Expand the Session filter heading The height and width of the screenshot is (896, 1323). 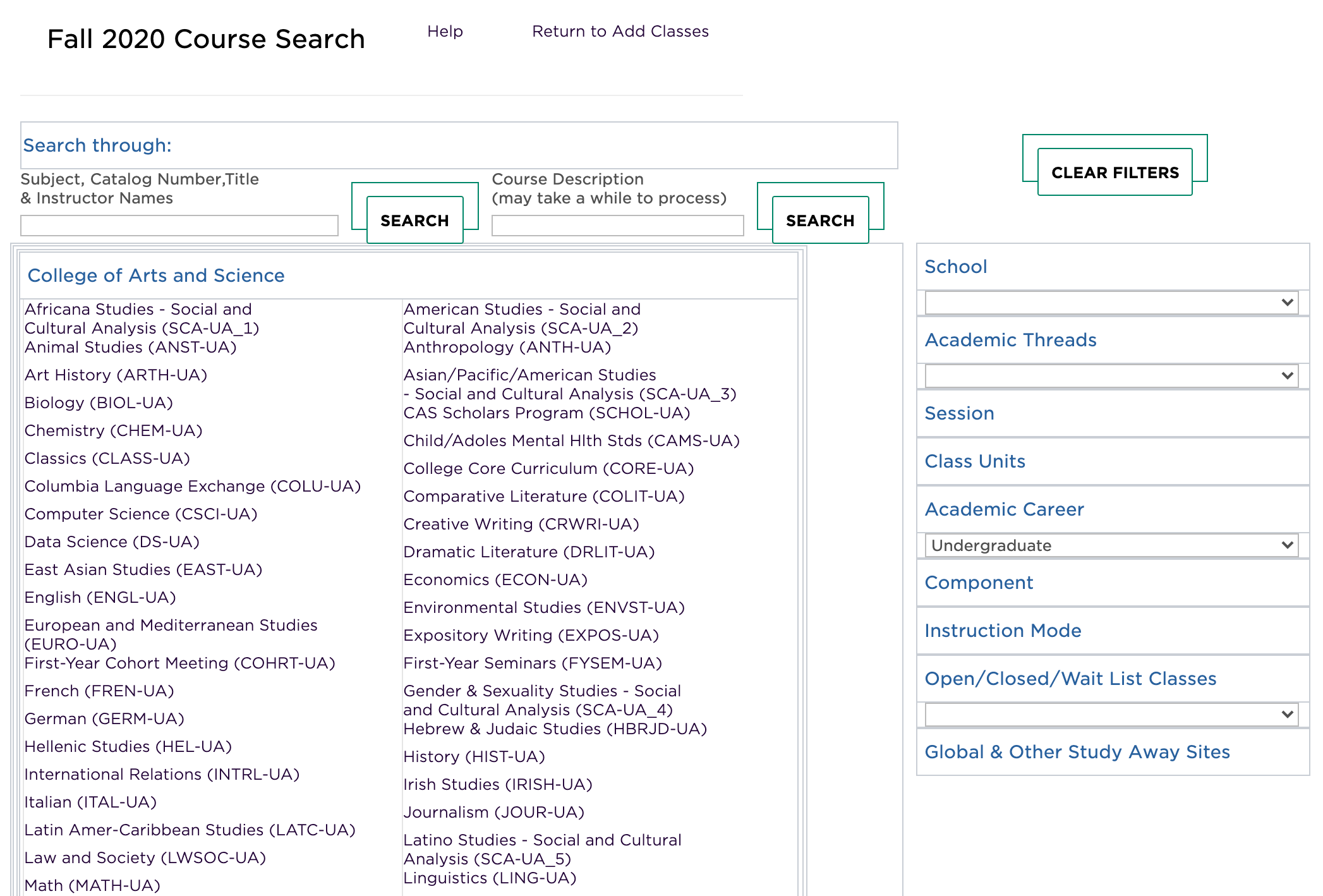coord(959,413)
